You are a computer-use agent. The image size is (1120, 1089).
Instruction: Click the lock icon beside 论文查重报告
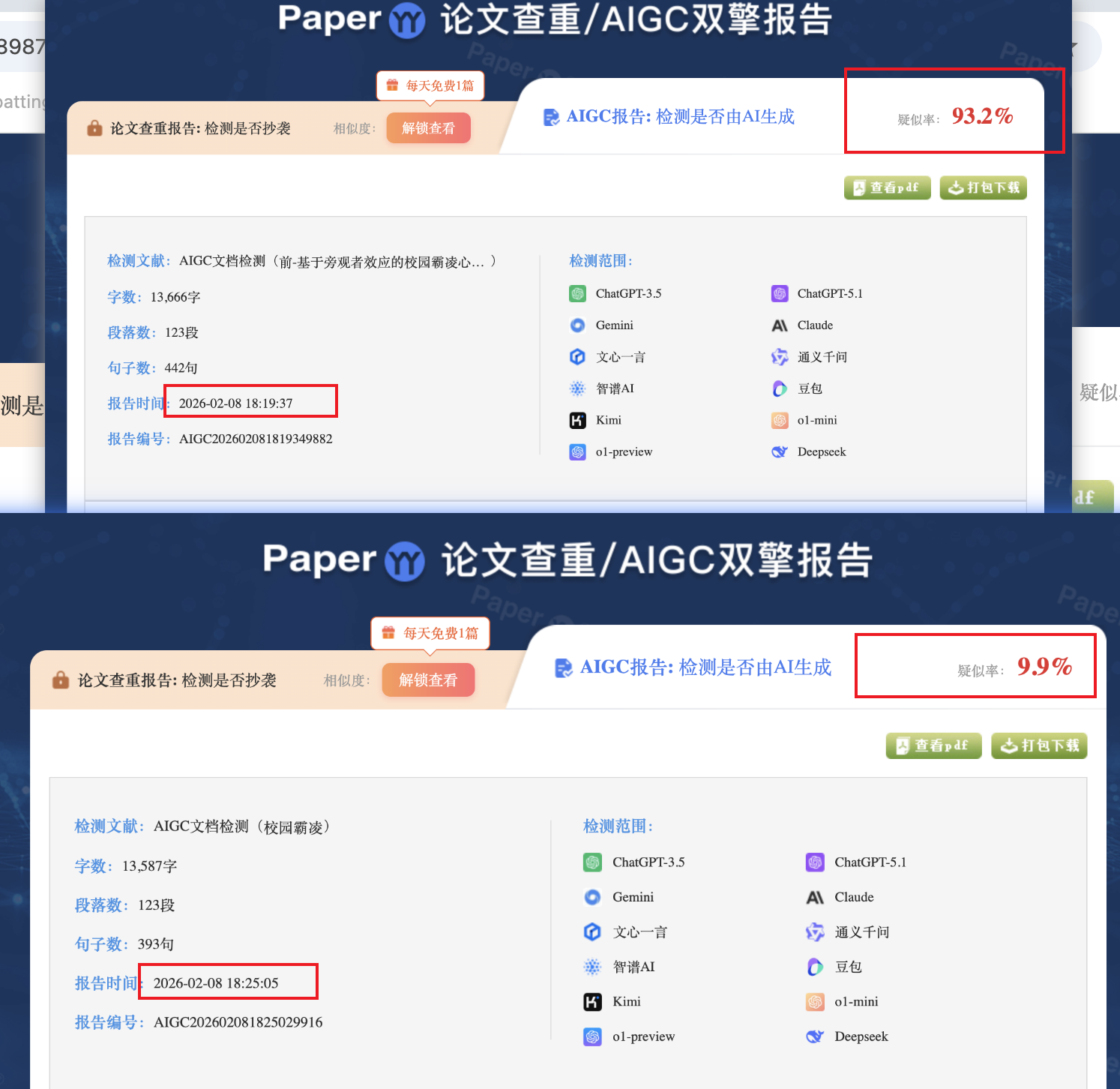(x=94, y=127)
